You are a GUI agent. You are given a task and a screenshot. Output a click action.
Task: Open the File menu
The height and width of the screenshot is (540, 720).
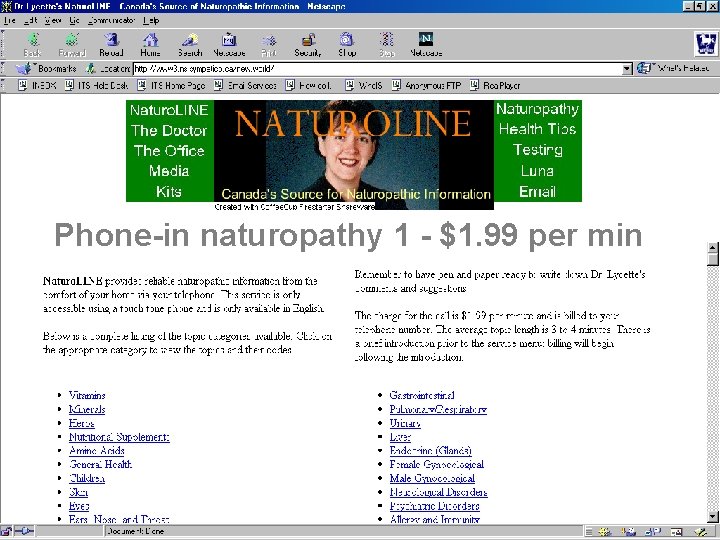(x=9, y=21)
